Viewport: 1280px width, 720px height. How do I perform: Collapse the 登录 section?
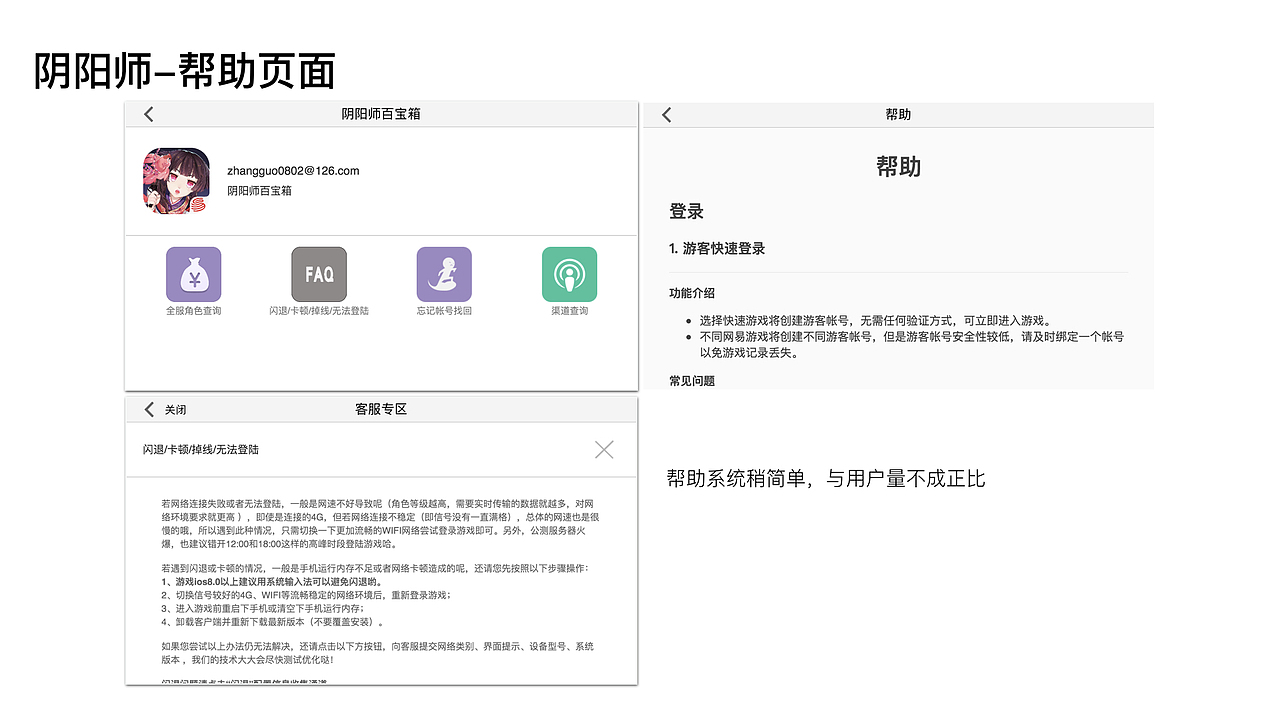[685, 211]
